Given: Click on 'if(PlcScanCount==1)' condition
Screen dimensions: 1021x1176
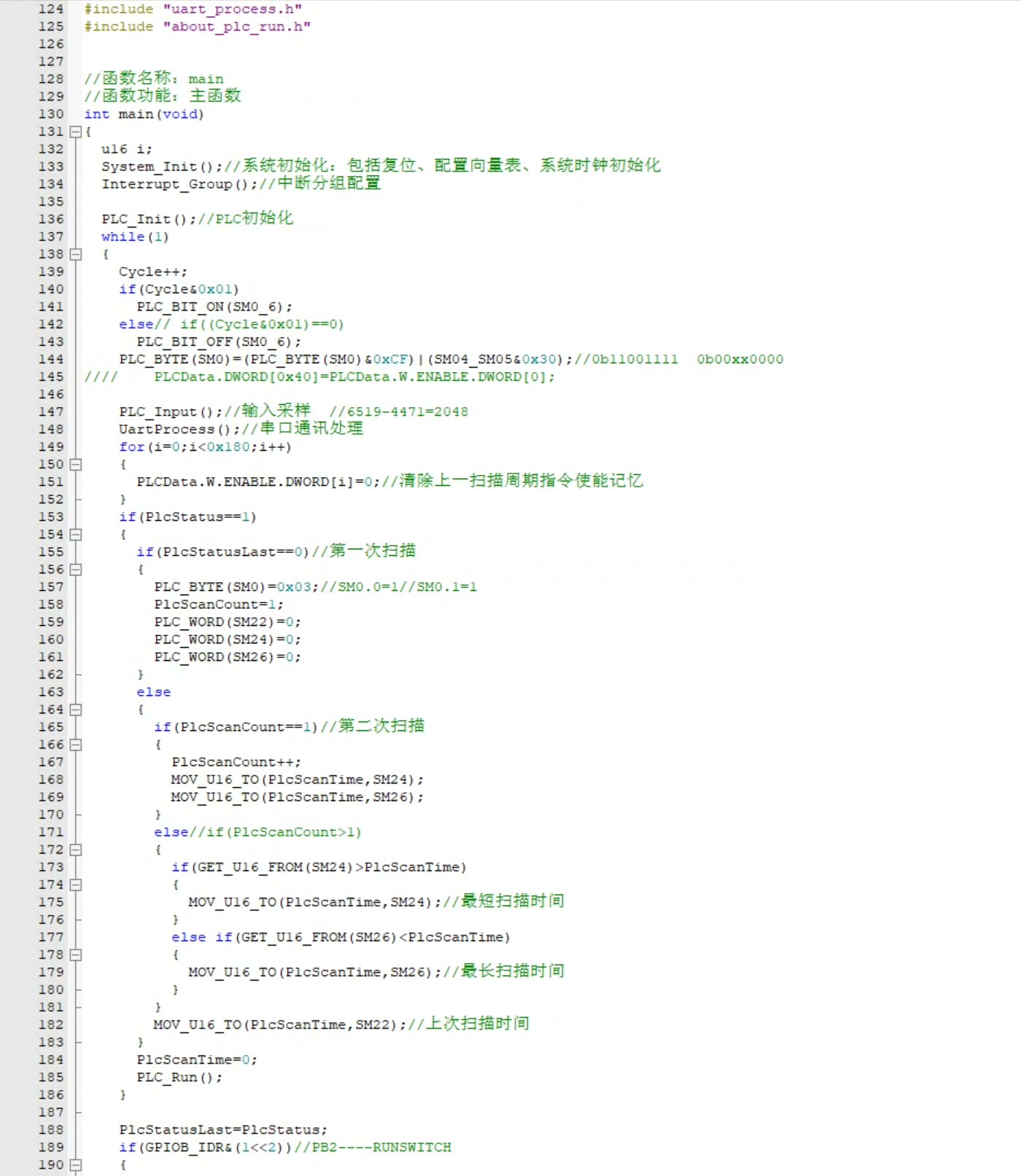Looking at the screenshot, I should (x=236, y=727).
